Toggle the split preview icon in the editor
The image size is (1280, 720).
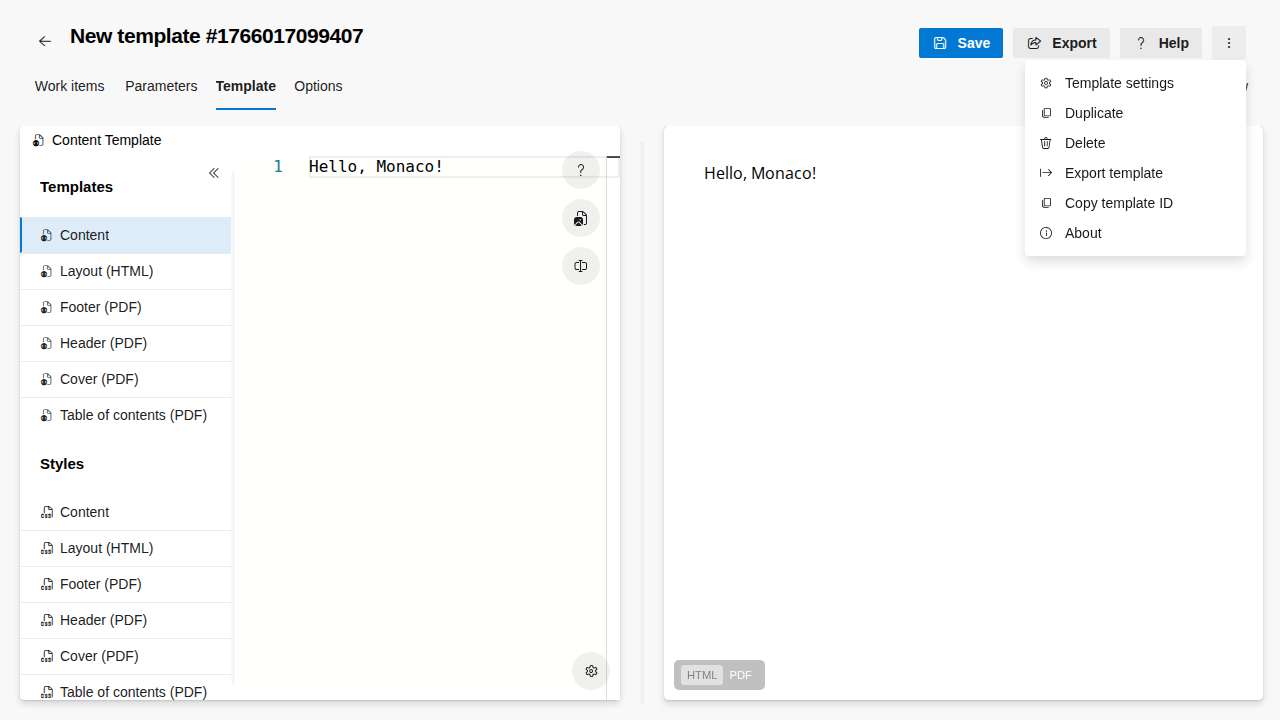tap(580, 266)
